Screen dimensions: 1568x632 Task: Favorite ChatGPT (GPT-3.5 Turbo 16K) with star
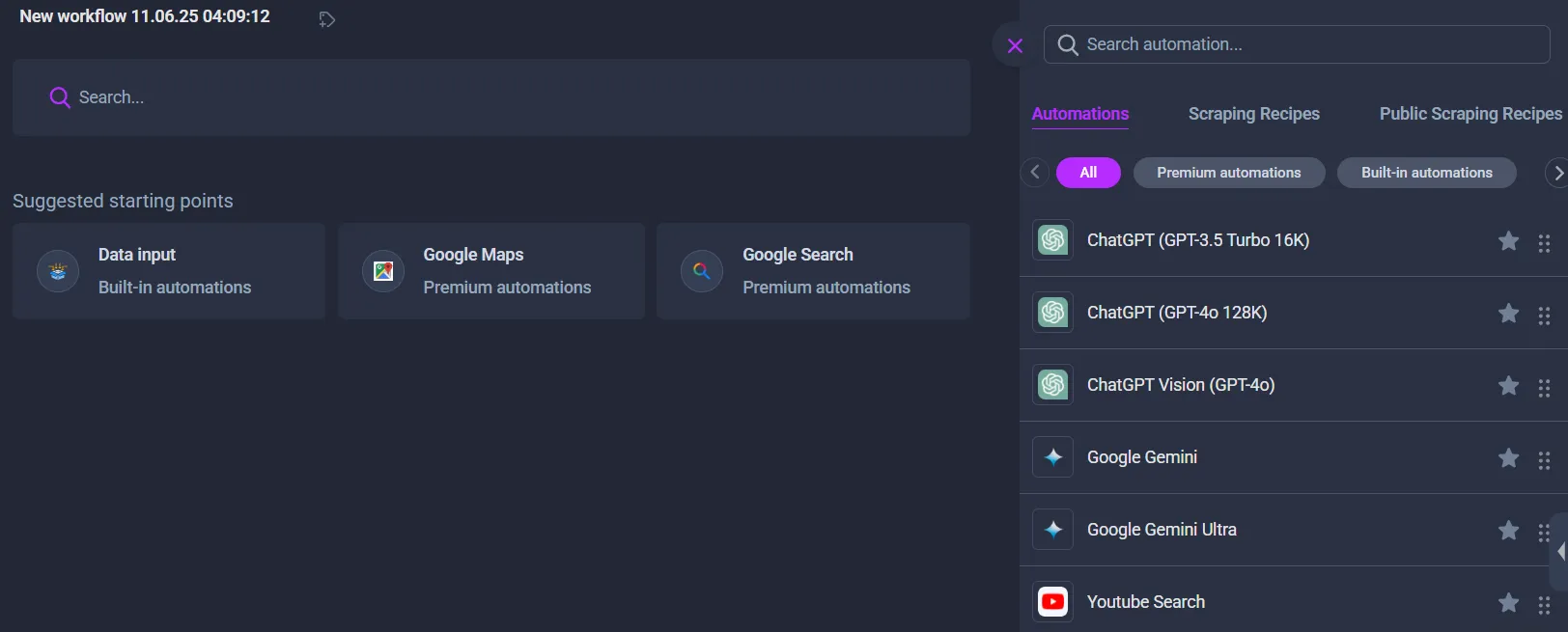click(1508, 241)
